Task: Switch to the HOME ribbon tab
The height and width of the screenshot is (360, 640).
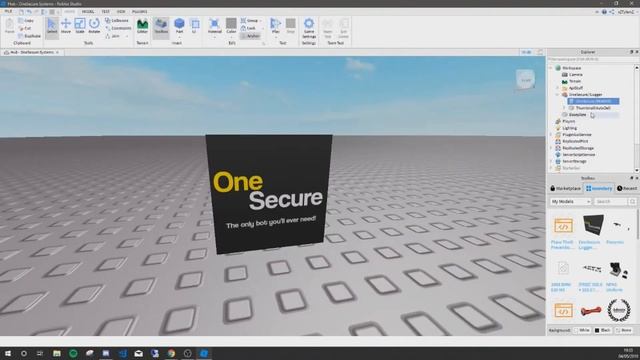Action: [x=69, y=11]
